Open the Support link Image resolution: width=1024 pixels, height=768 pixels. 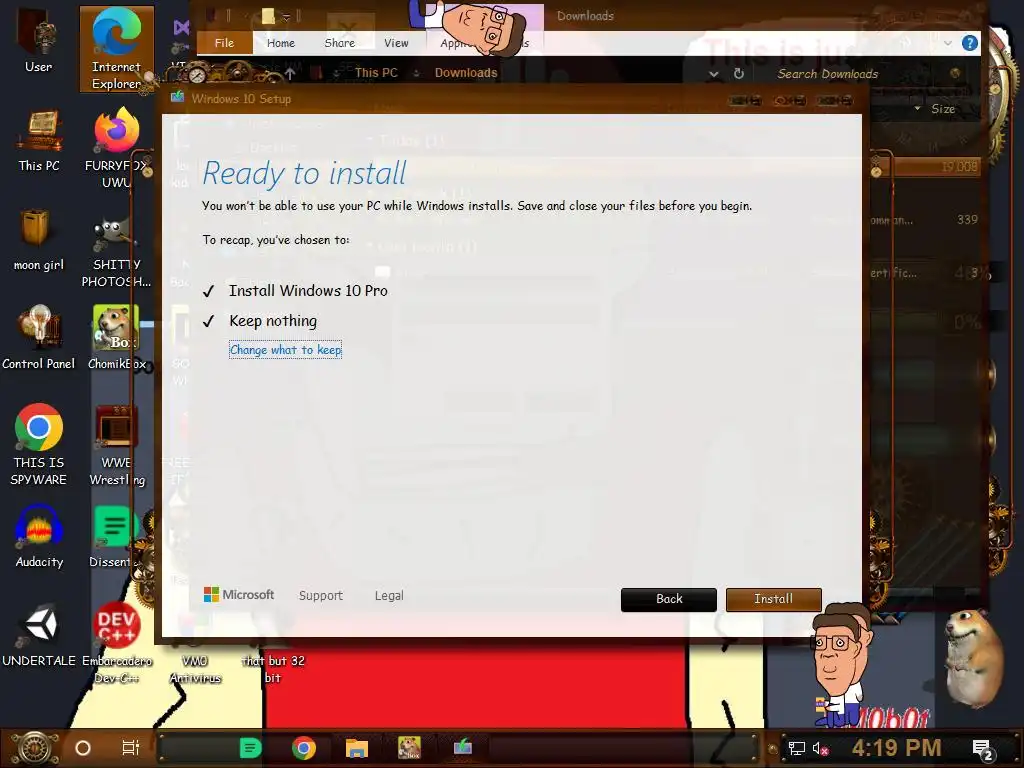pos(321,596)
